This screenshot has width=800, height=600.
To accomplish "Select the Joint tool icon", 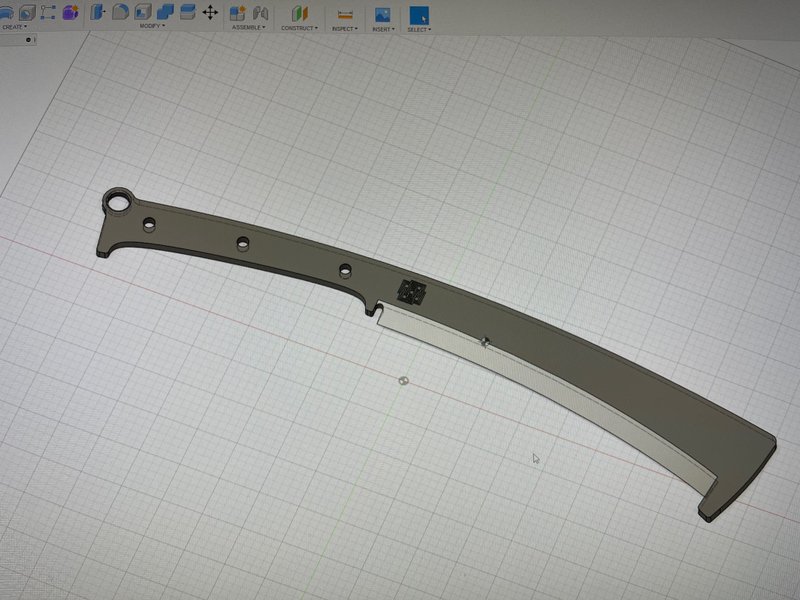I will pos(260,13).
